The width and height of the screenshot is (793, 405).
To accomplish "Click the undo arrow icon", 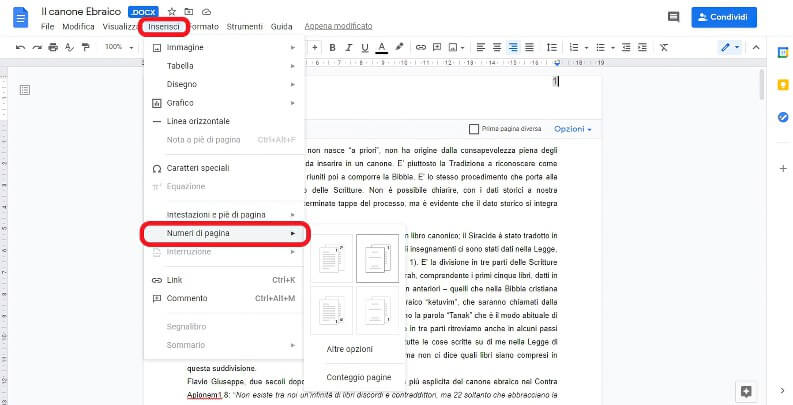I will [21, 47].
